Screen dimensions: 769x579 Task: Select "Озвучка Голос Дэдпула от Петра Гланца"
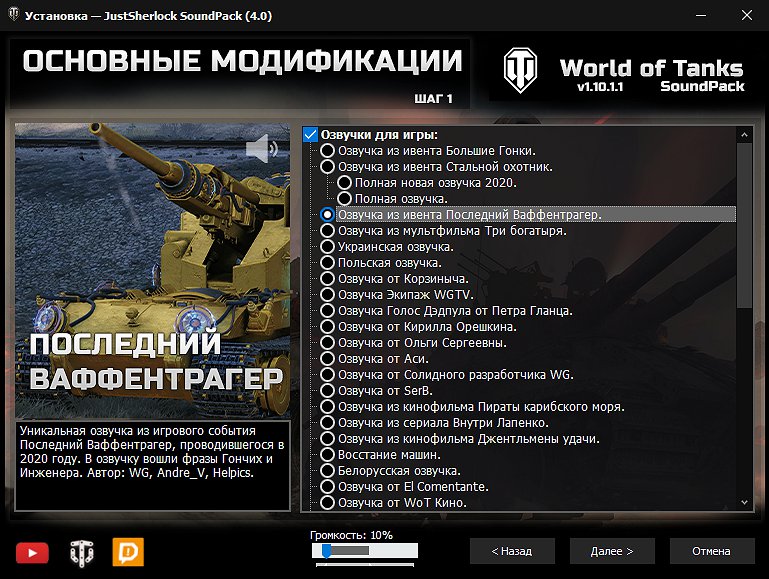(x=328, y=311)
